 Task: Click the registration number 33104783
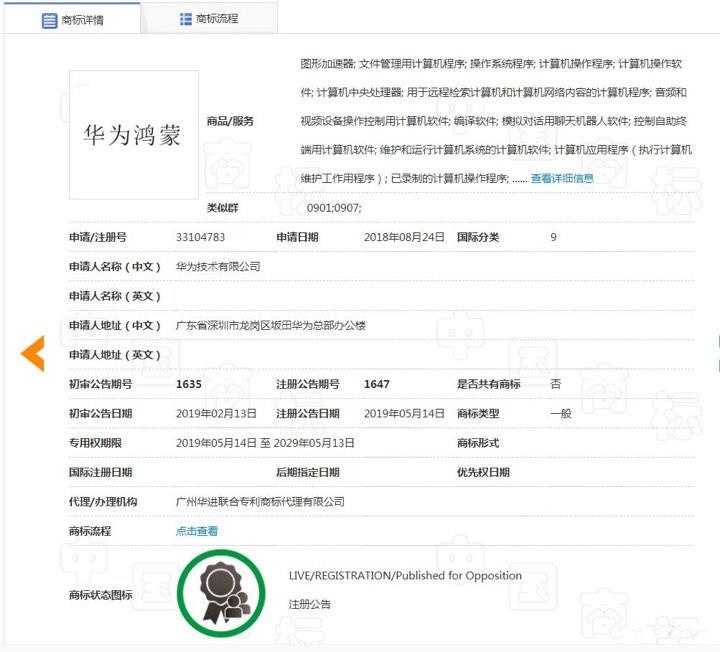point(200,237)
